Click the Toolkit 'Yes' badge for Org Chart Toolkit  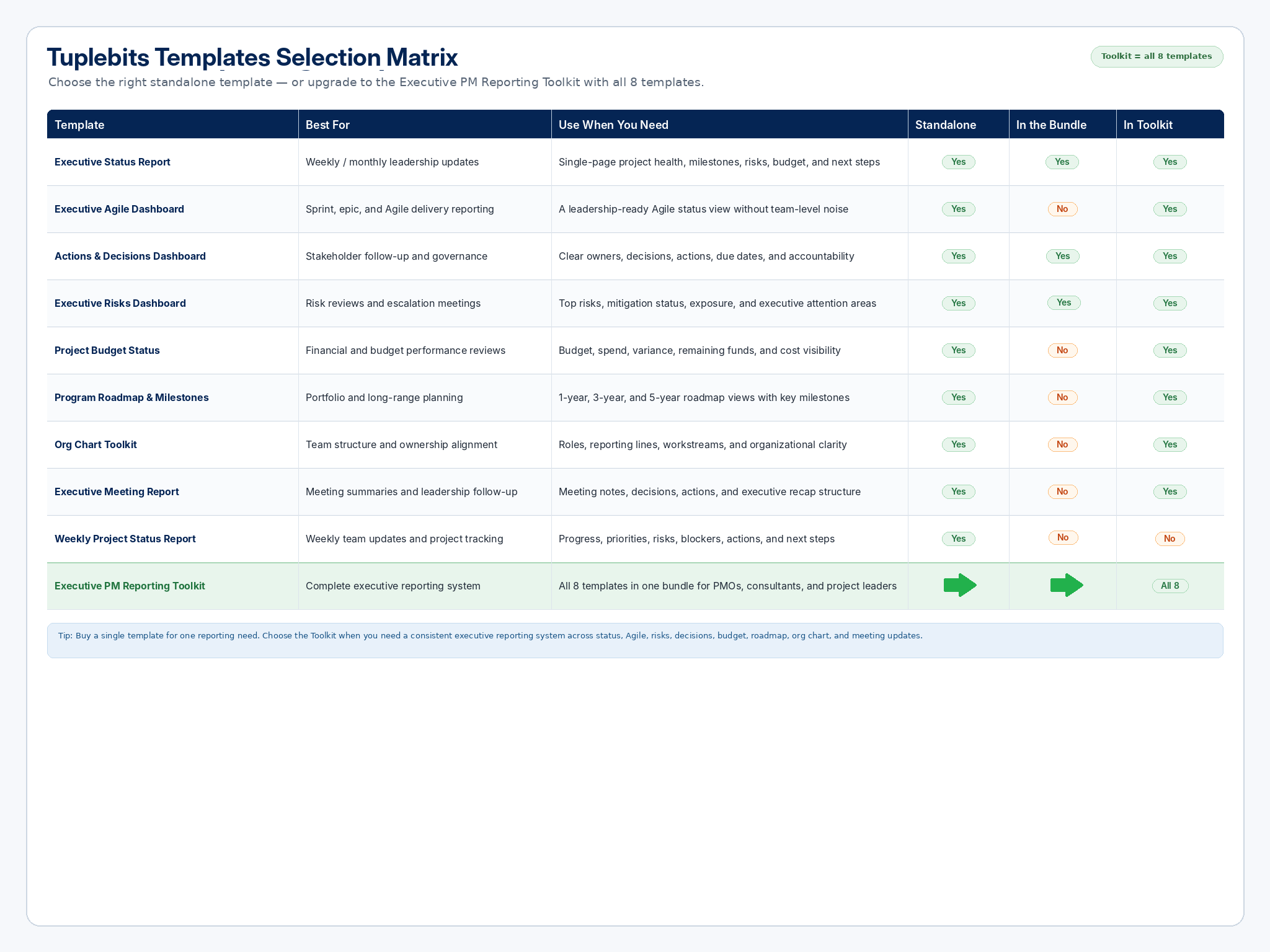coord(1170,444)
